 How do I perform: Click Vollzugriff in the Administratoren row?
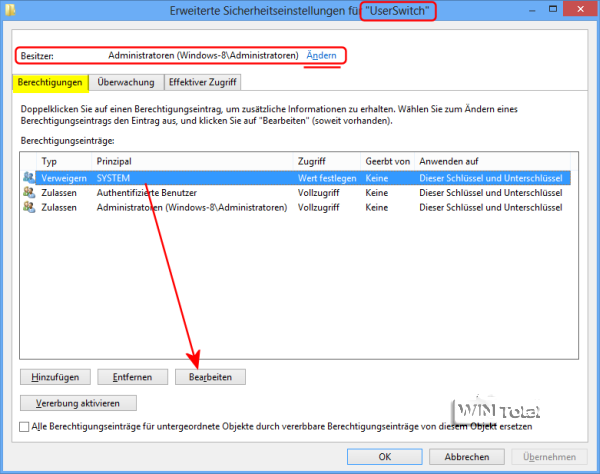(x=318, y=207)
